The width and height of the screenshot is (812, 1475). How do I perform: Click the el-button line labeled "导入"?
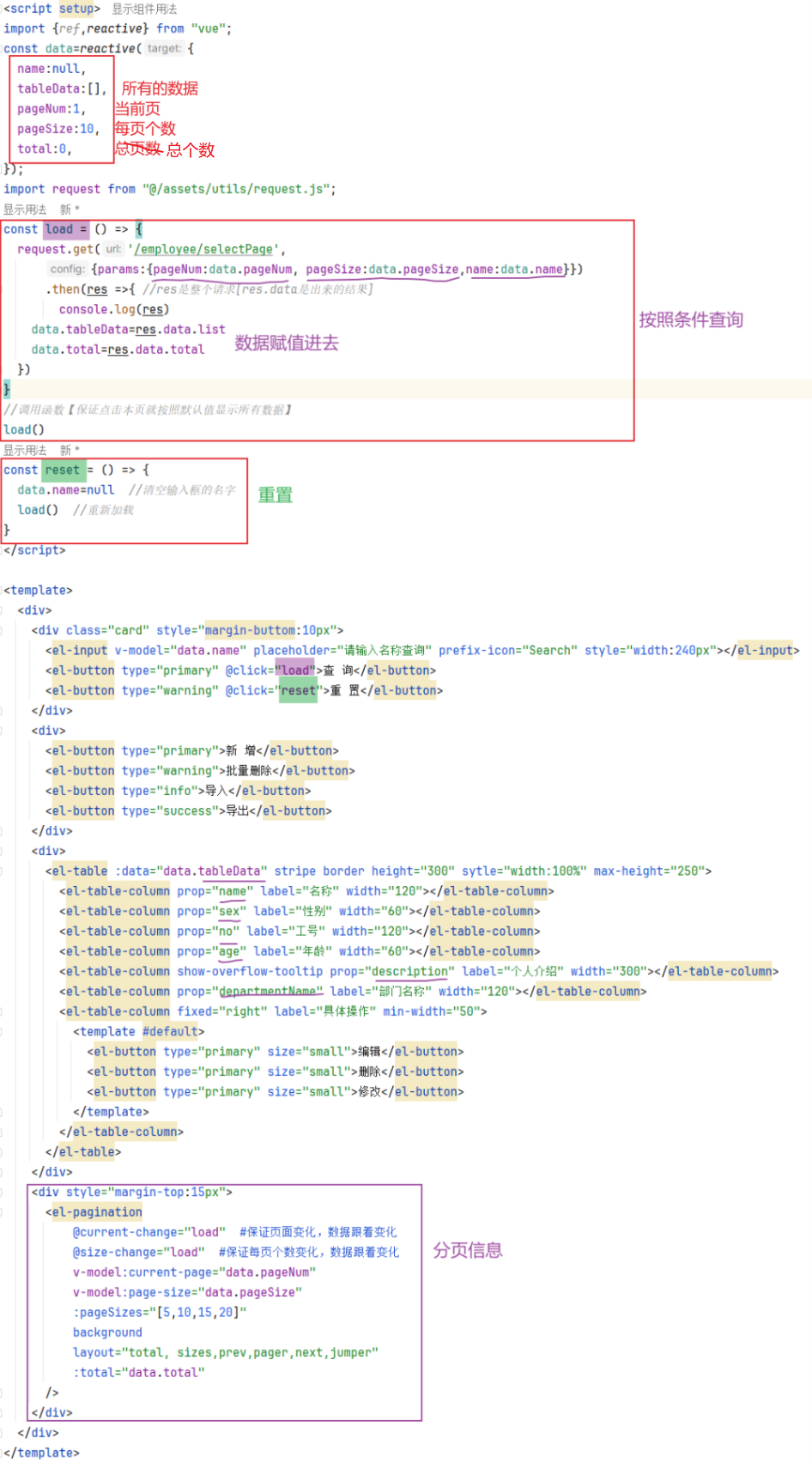pos(179,791)
